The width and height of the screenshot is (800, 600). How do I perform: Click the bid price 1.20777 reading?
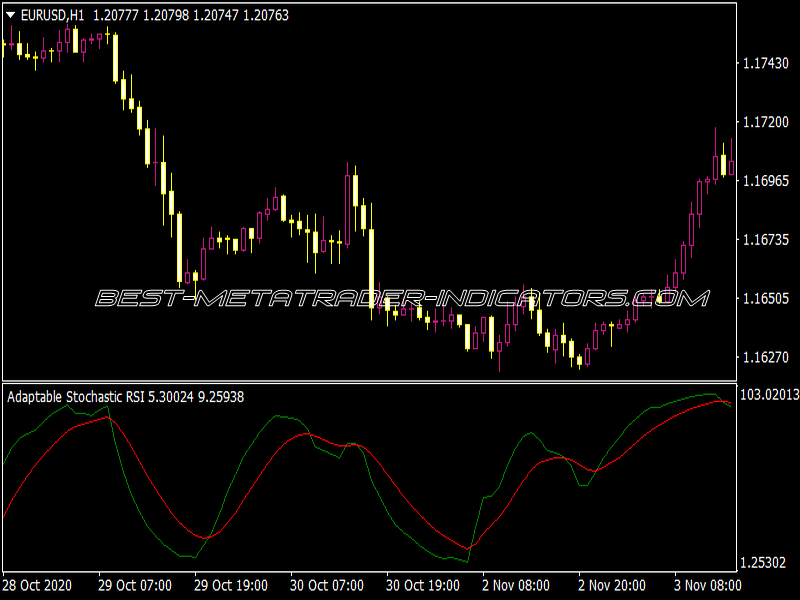pyautogui.click(x=117, y=14)
